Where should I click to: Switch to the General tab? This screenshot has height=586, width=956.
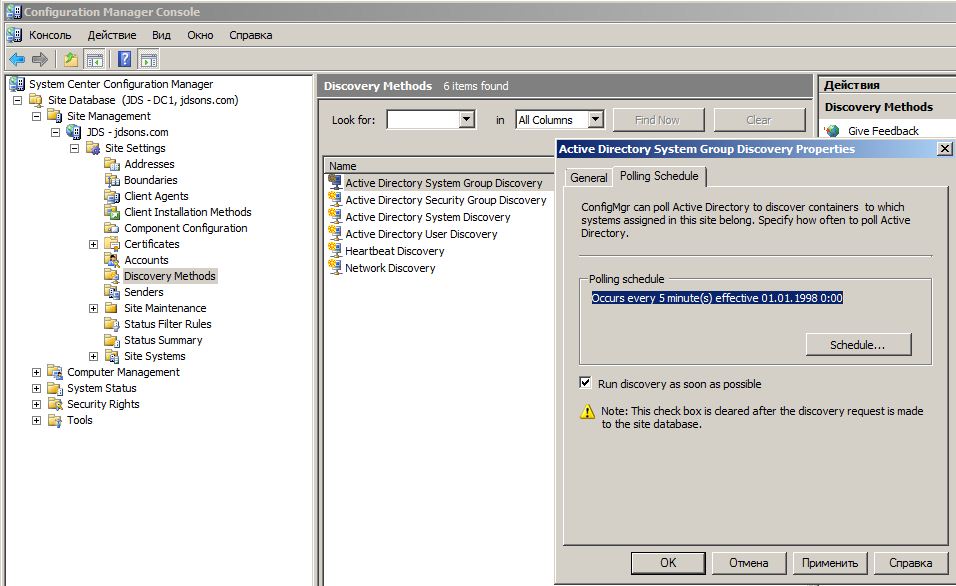(588, 177)
